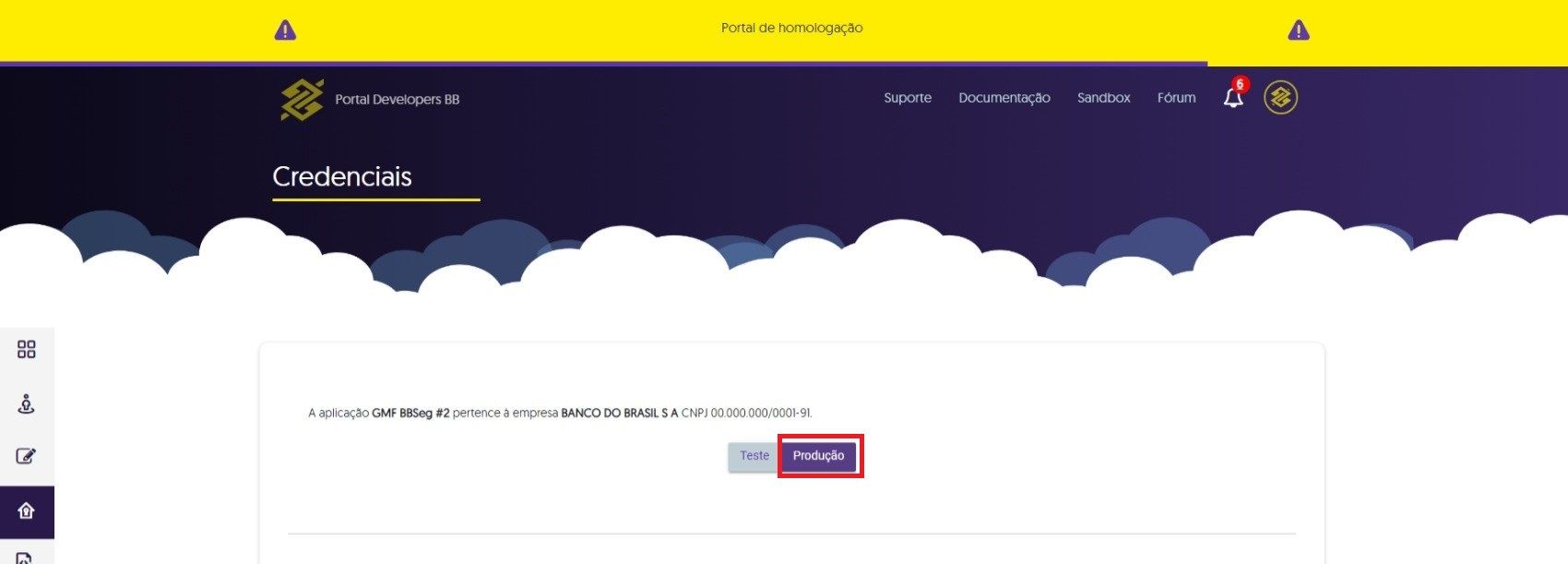Click the application name GMF BBSeg #2
The height and width of the screenshot is (564, 1568).
coord(411,414)
